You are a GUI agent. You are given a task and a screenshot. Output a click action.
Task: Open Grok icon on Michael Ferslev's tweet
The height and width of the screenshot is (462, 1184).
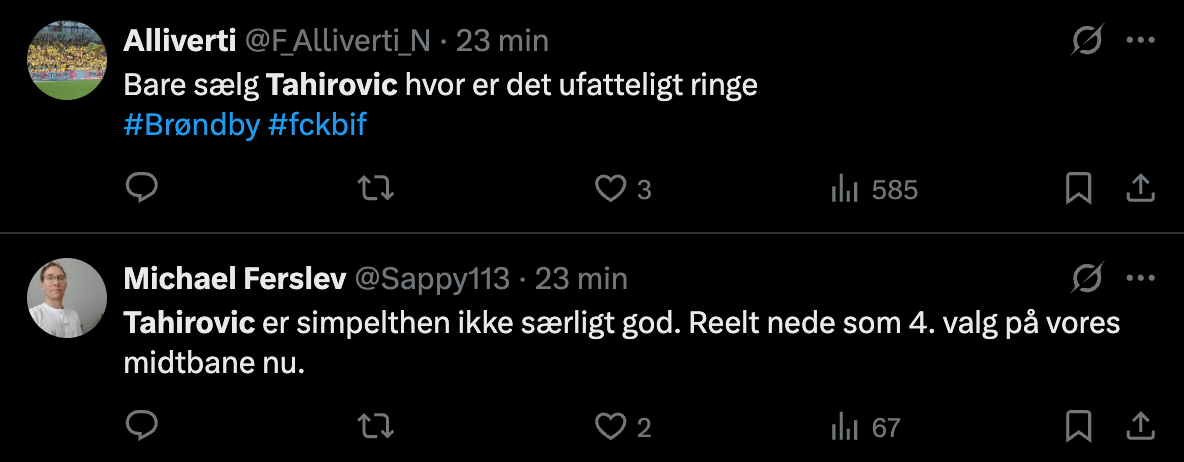[1086, 278]
